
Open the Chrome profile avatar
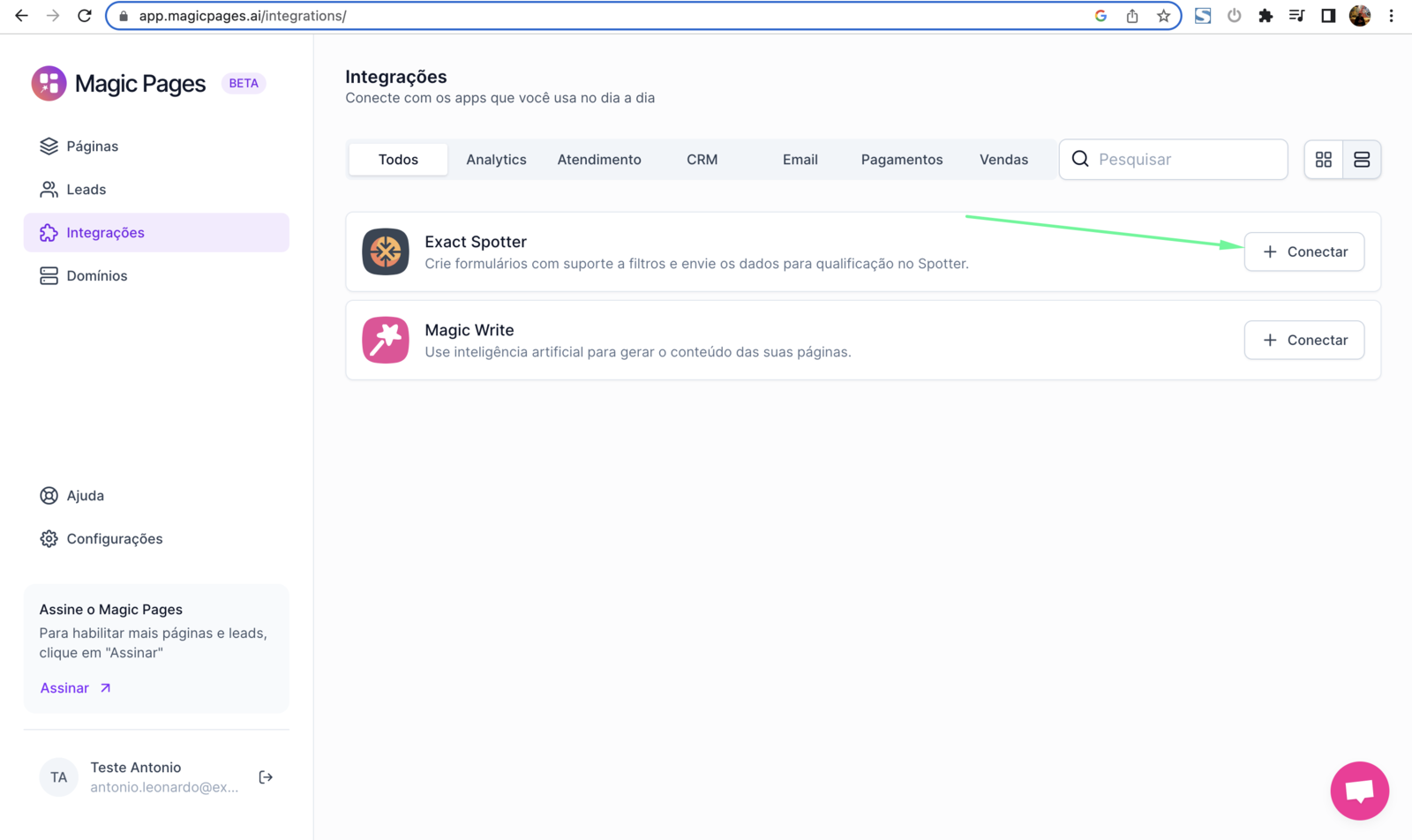[1360, 16]
